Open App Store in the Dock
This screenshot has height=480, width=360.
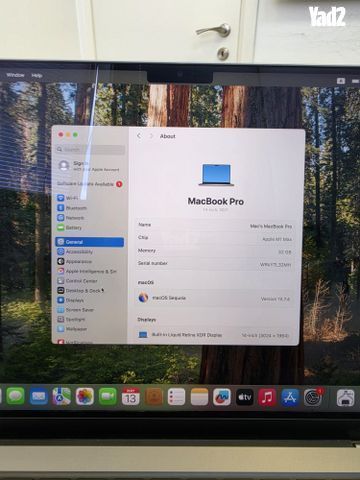290,397
